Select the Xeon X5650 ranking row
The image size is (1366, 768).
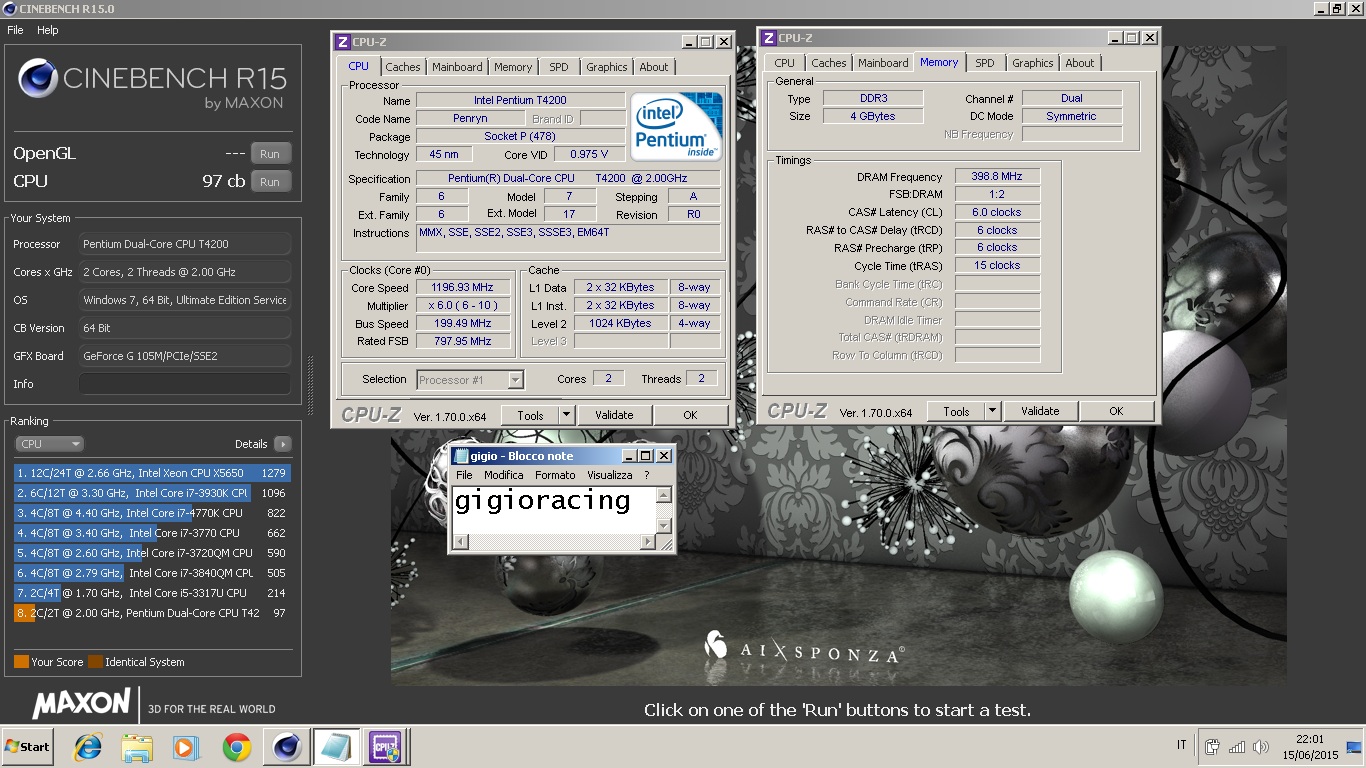[152, 473]
